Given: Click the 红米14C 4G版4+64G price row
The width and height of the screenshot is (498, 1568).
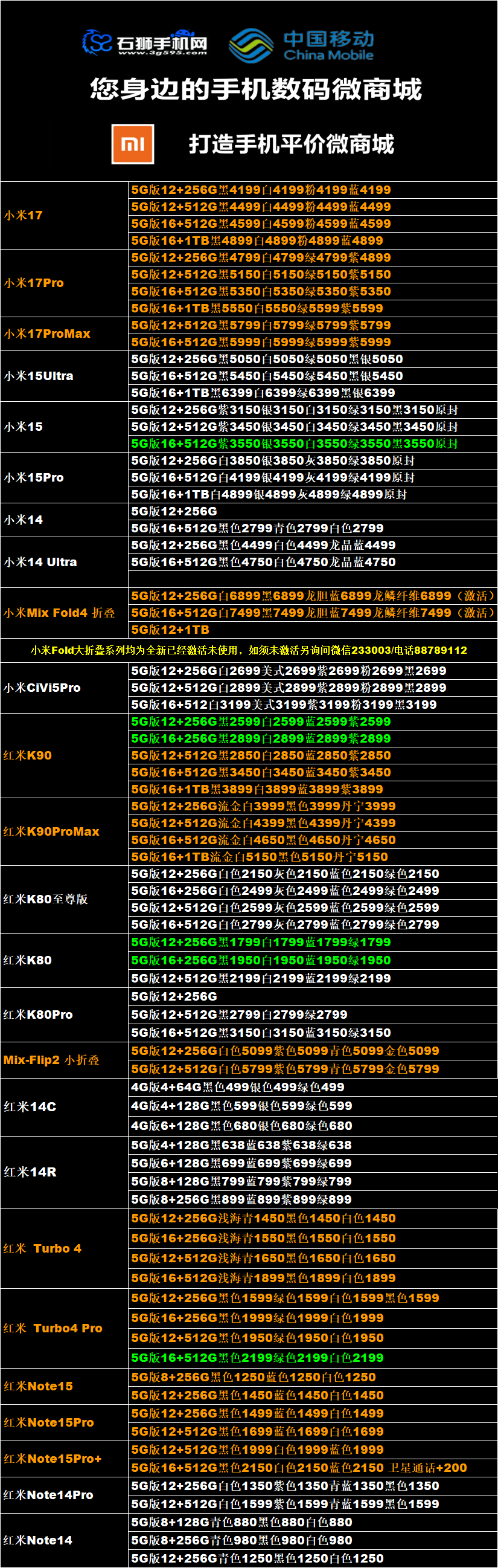Looking at the screenshot, I should pyautogui.click(x=238, y=1086).
